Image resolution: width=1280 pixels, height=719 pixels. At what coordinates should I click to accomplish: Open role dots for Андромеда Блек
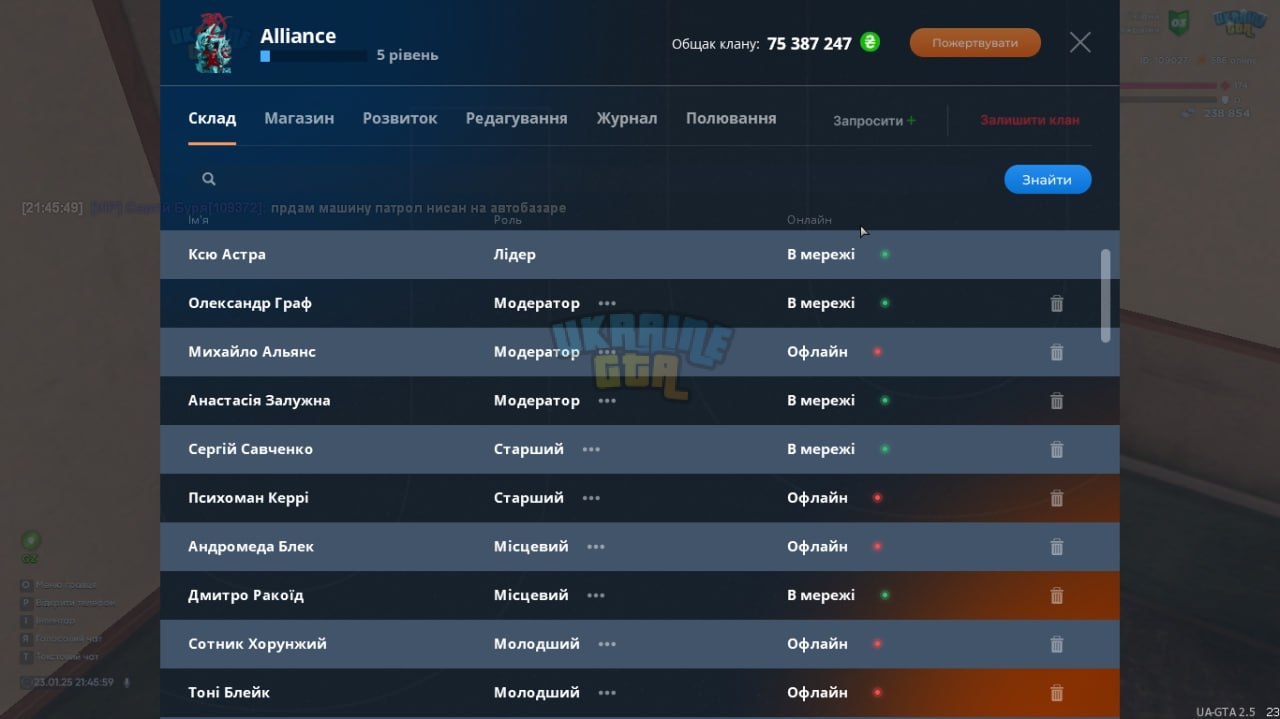pos(596,547)
